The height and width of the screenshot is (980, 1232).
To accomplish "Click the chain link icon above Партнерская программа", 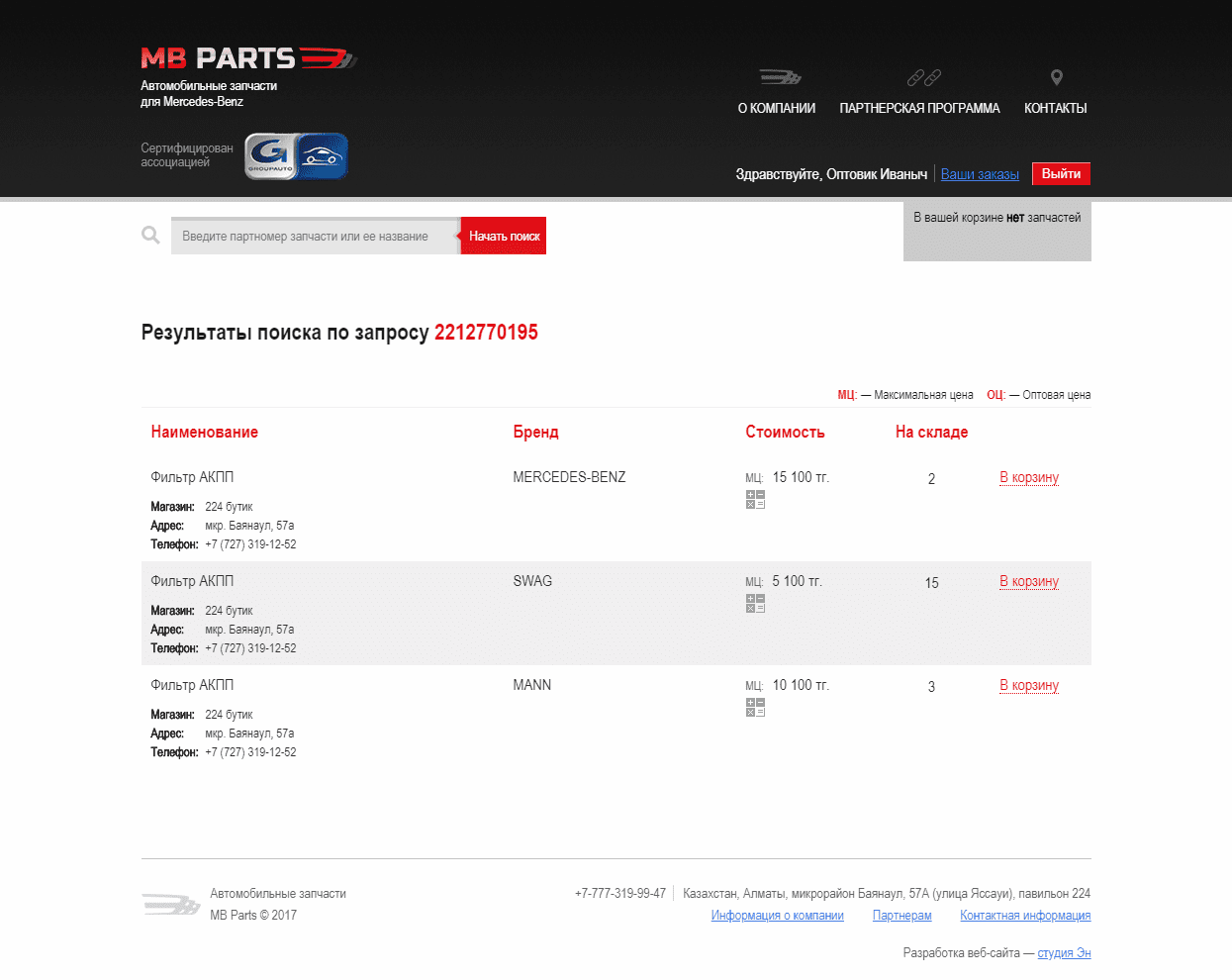I will coord(923,77).
